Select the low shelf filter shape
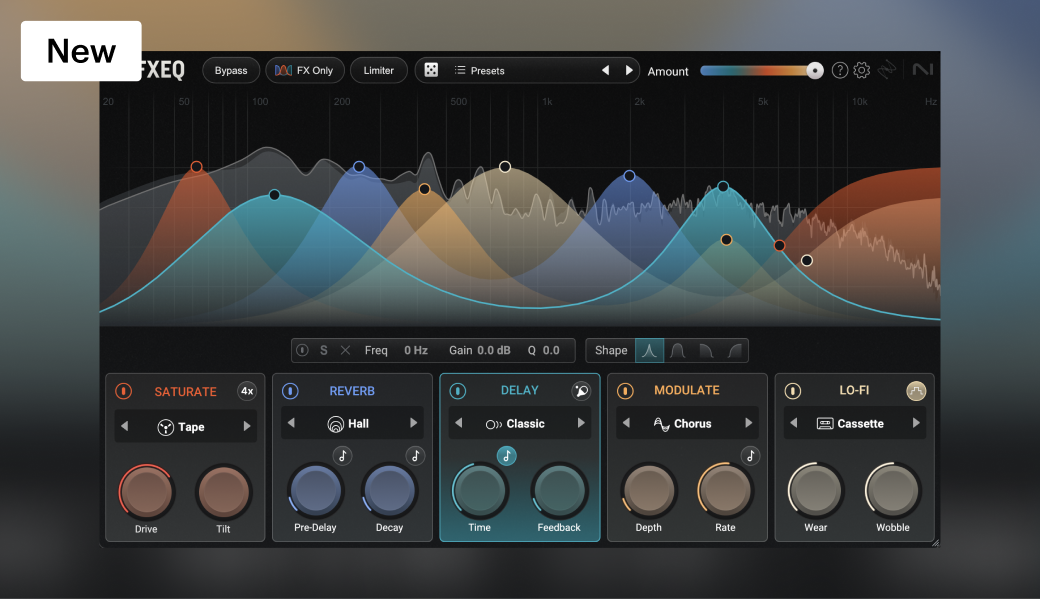This screenshot has width=1040, height=599. tap(706, 350)
